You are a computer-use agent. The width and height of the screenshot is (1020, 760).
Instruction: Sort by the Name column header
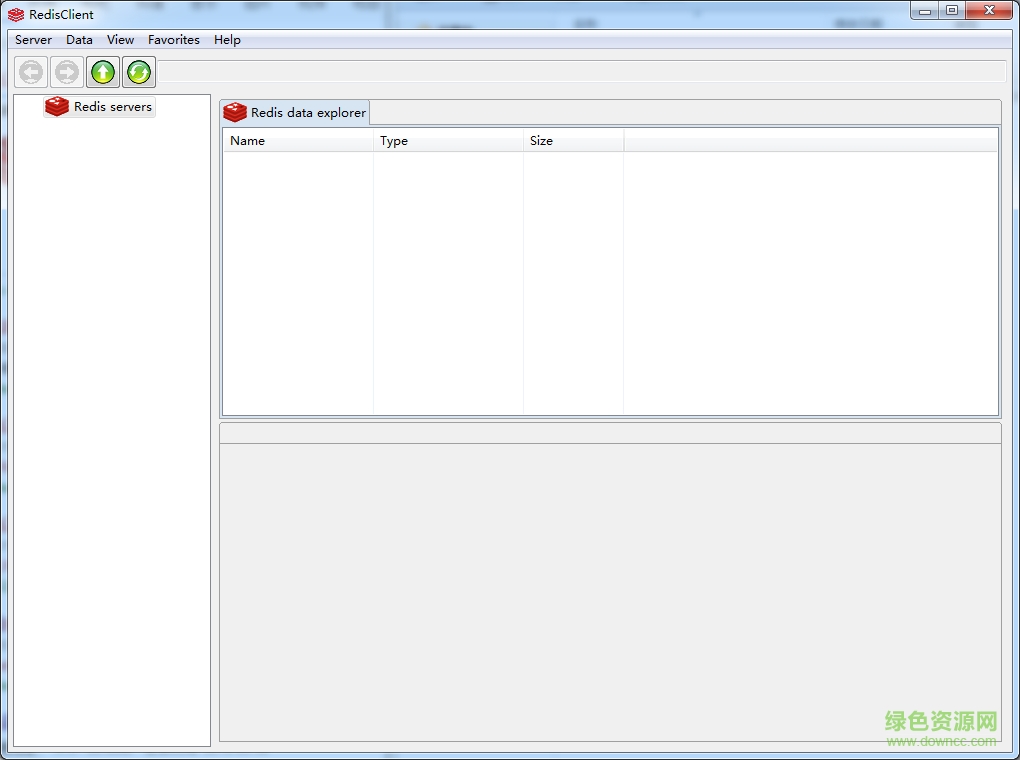click(x=299, y=141)
